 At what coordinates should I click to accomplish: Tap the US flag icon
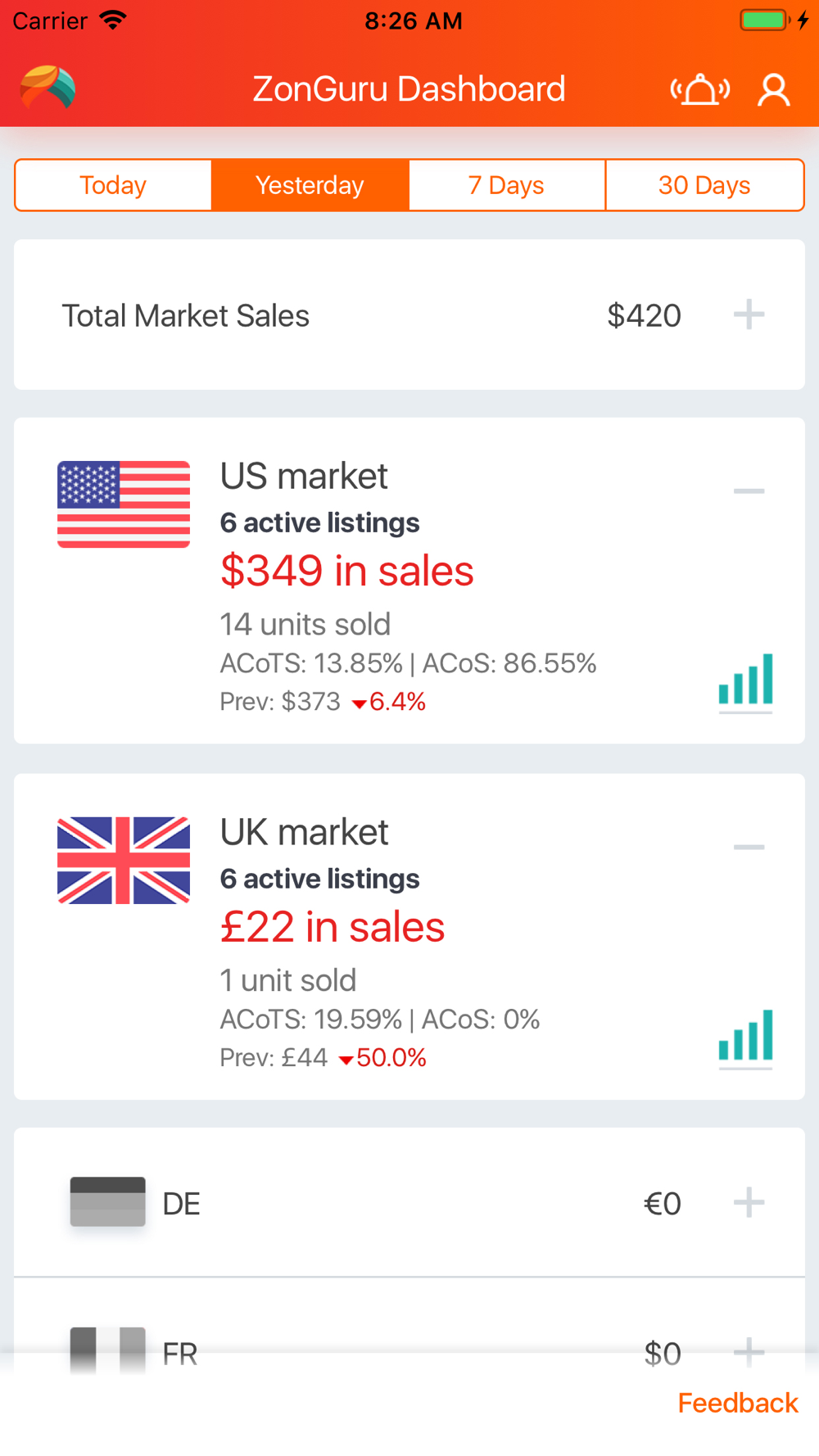click(x=124, y=504)
